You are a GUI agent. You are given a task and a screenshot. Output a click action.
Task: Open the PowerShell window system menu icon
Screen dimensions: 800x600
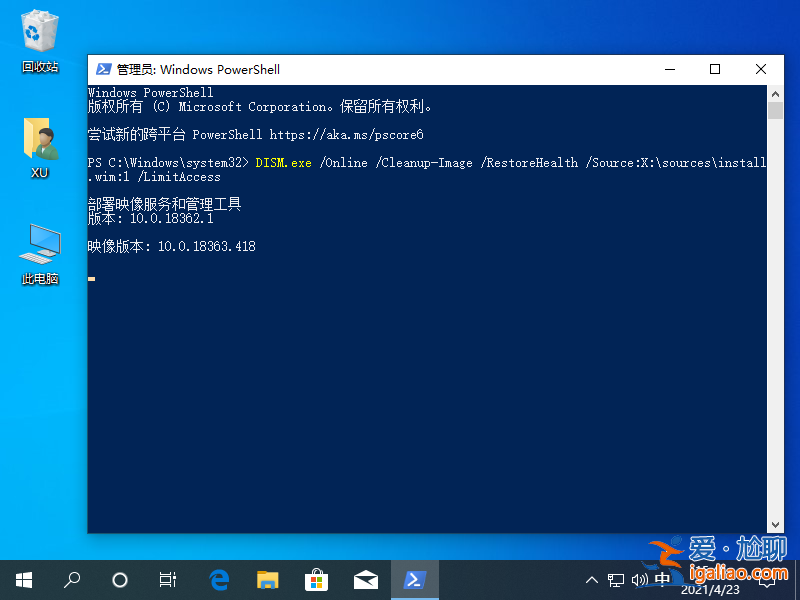tap(103, 69)
